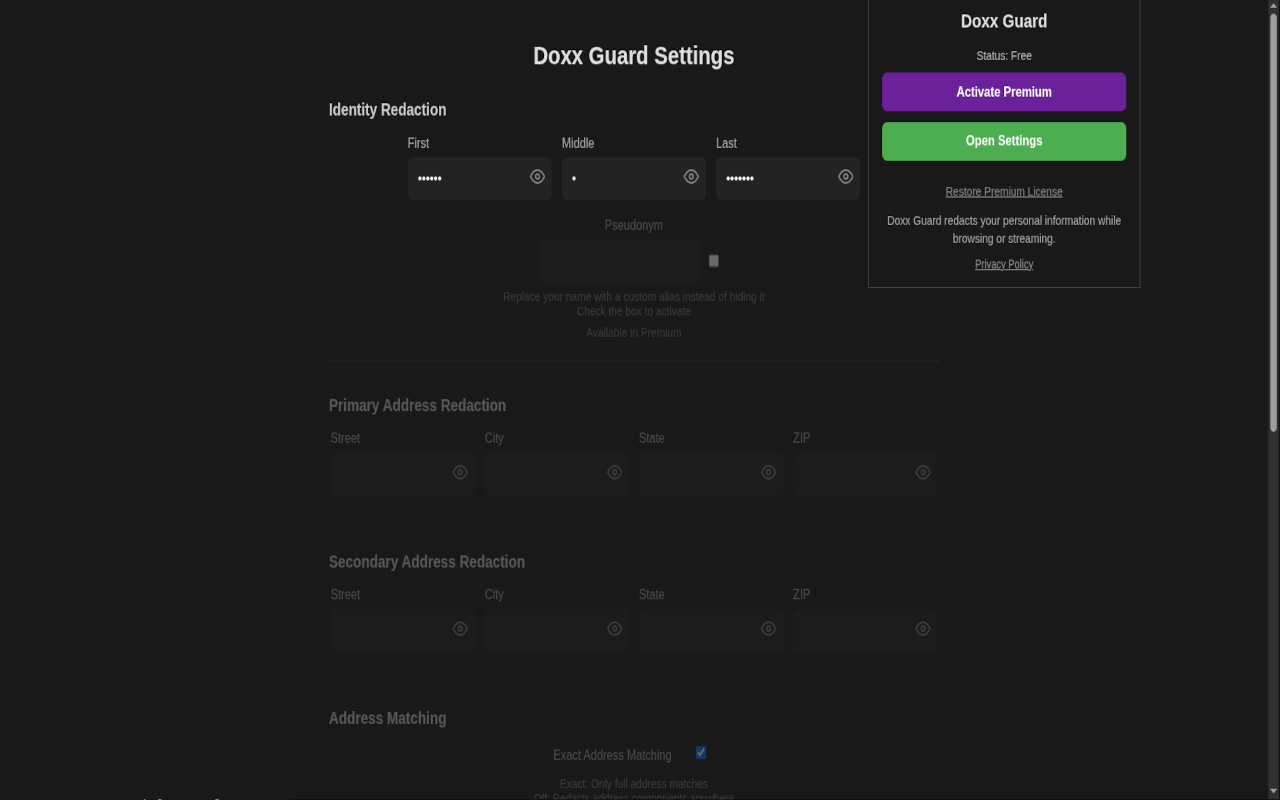Show Primary Address ZIP value
1280x800 pixels.
[922, 472]
